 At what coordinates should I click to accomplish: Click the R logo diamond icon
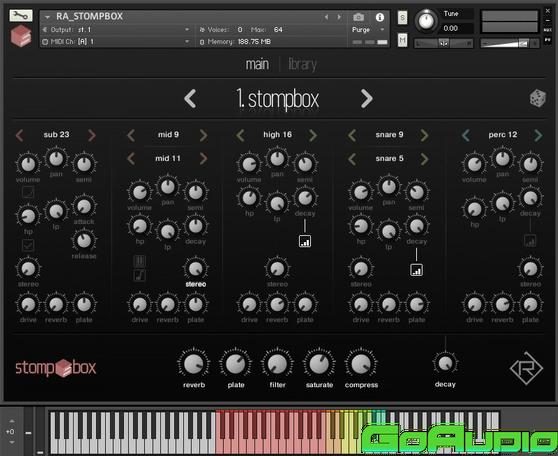[x=526, y=368]
